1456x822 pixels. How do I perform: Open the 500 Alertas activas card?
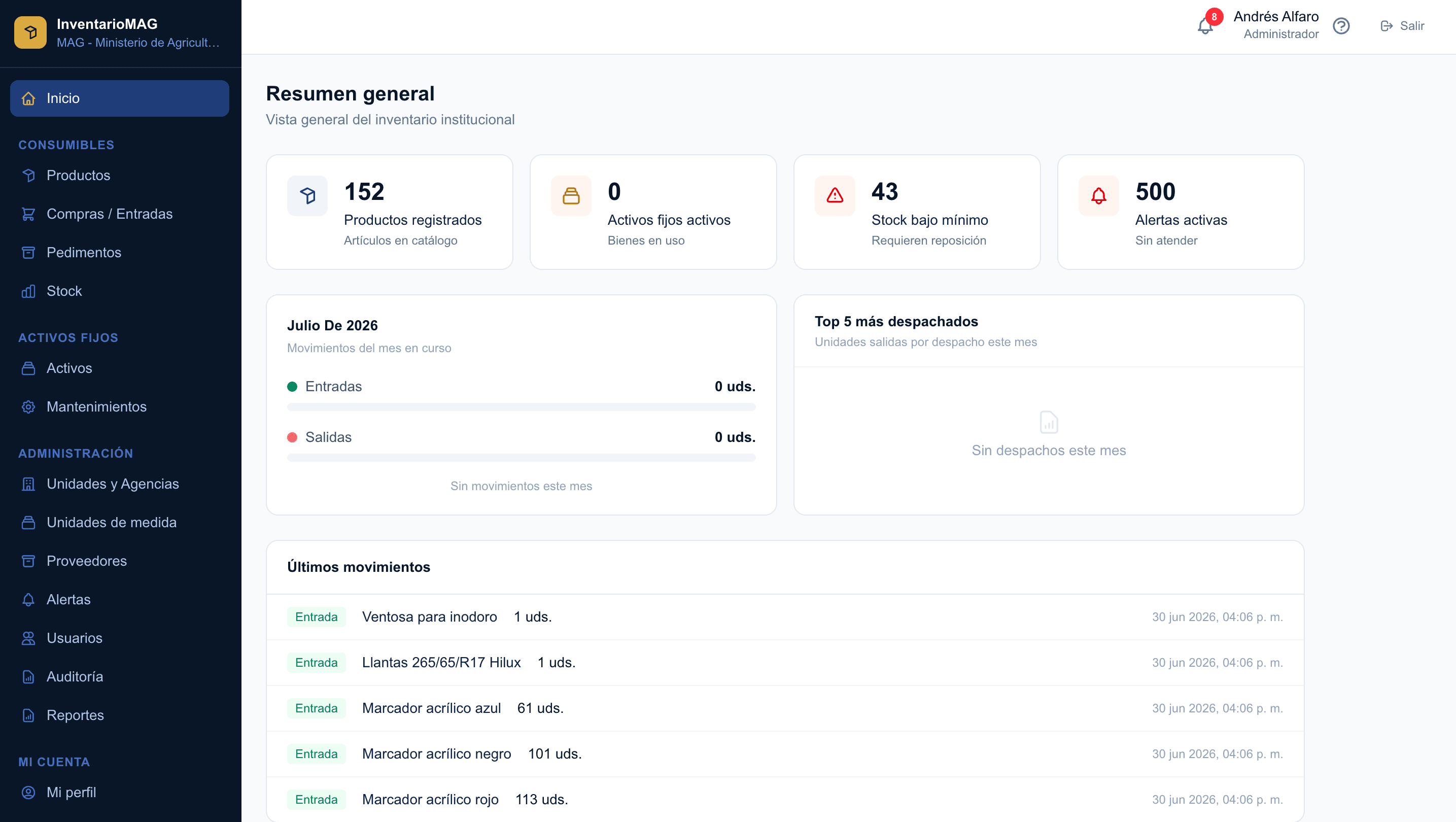(x=1181, y=212)
